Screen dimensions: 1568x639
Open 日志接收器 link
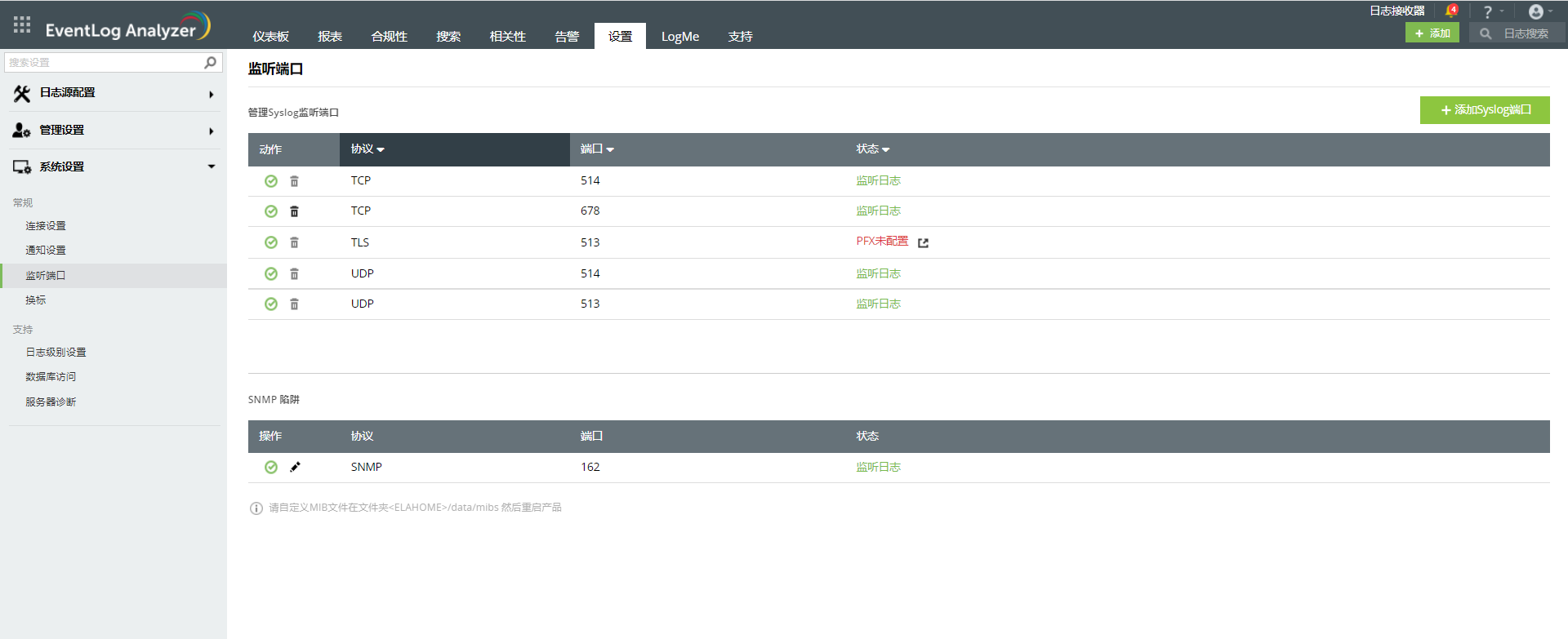click(x=1397, y=11)
